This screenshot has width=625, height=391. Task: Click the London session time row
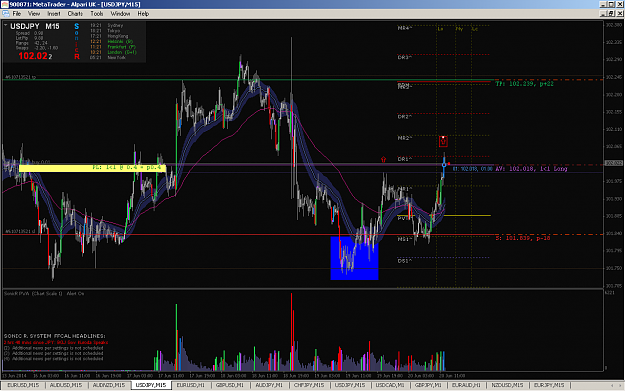coord(113,52)
